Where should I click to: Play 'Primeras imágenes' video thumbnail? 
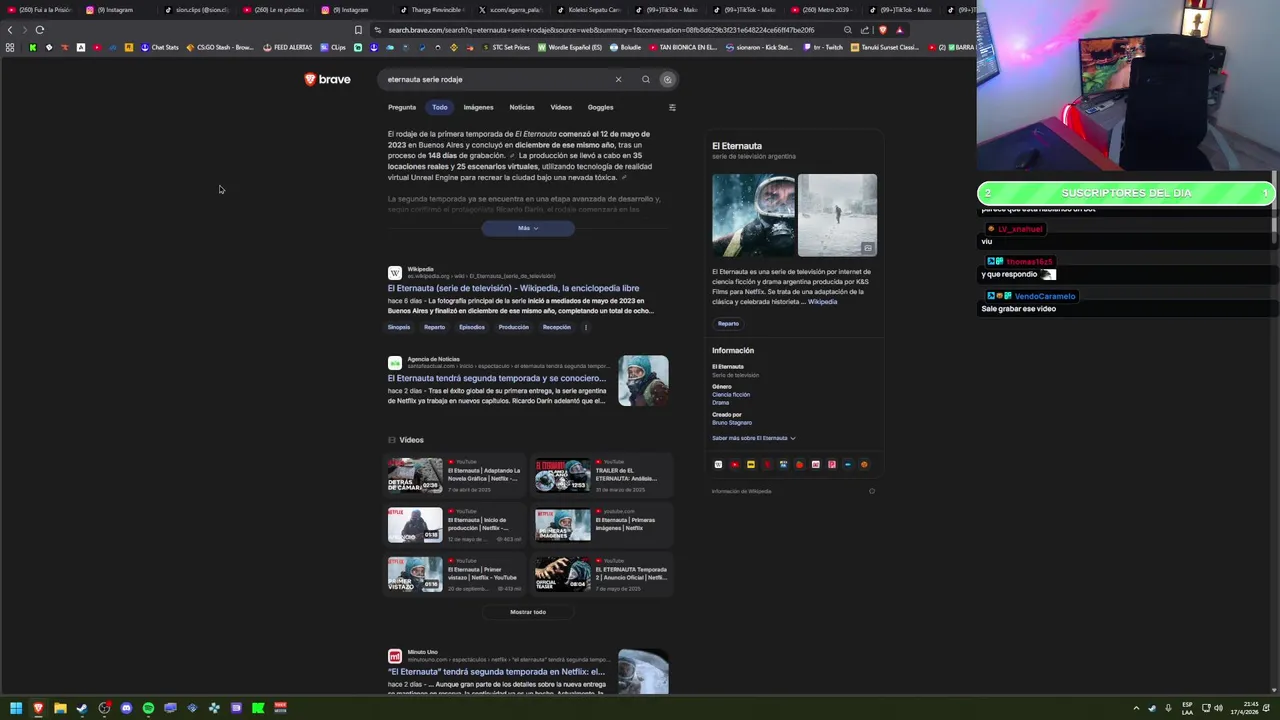click(563, 525)
